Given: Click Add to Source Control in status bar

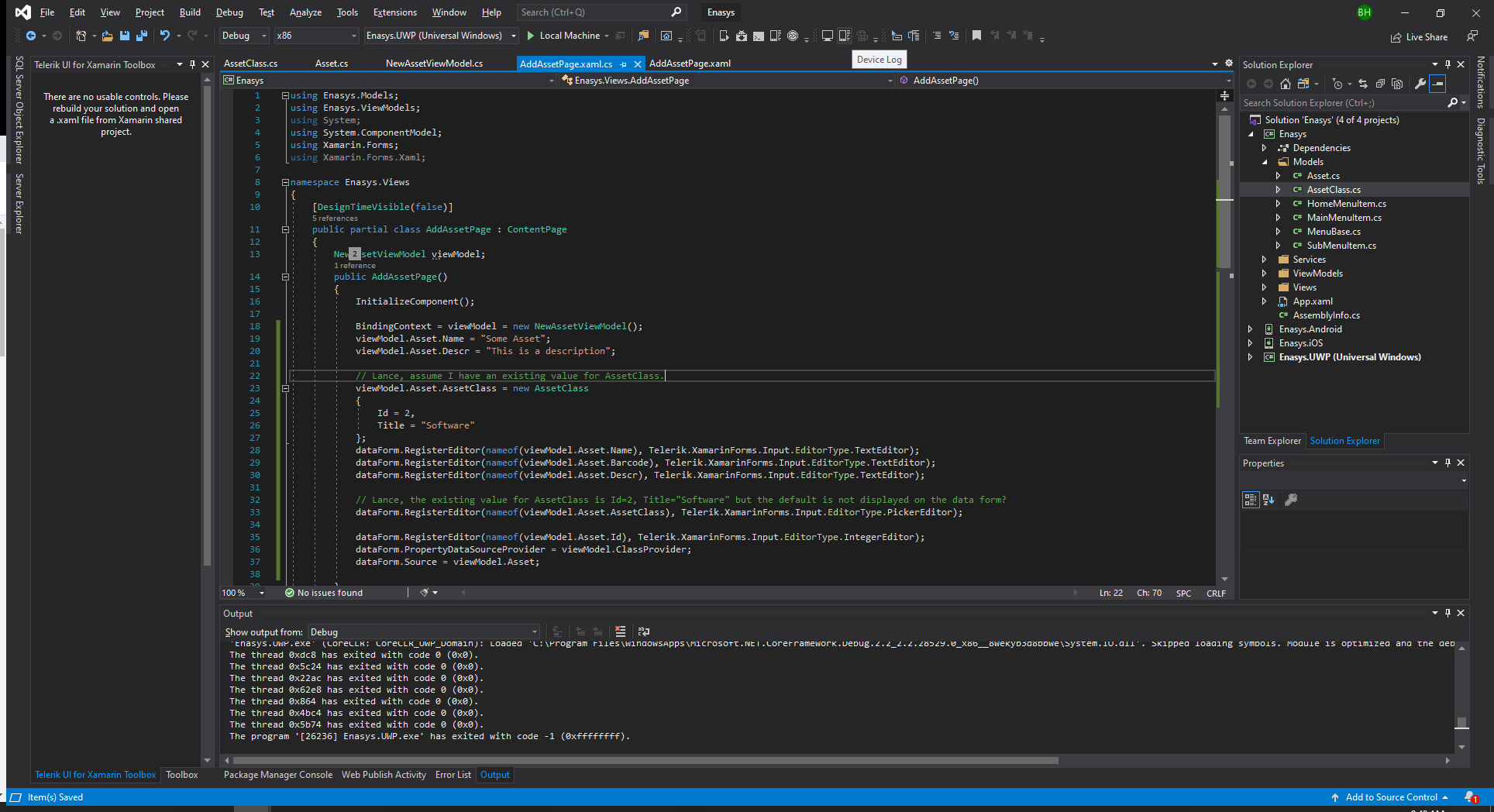Looking at the screenshot, I should coord(1390,797).
